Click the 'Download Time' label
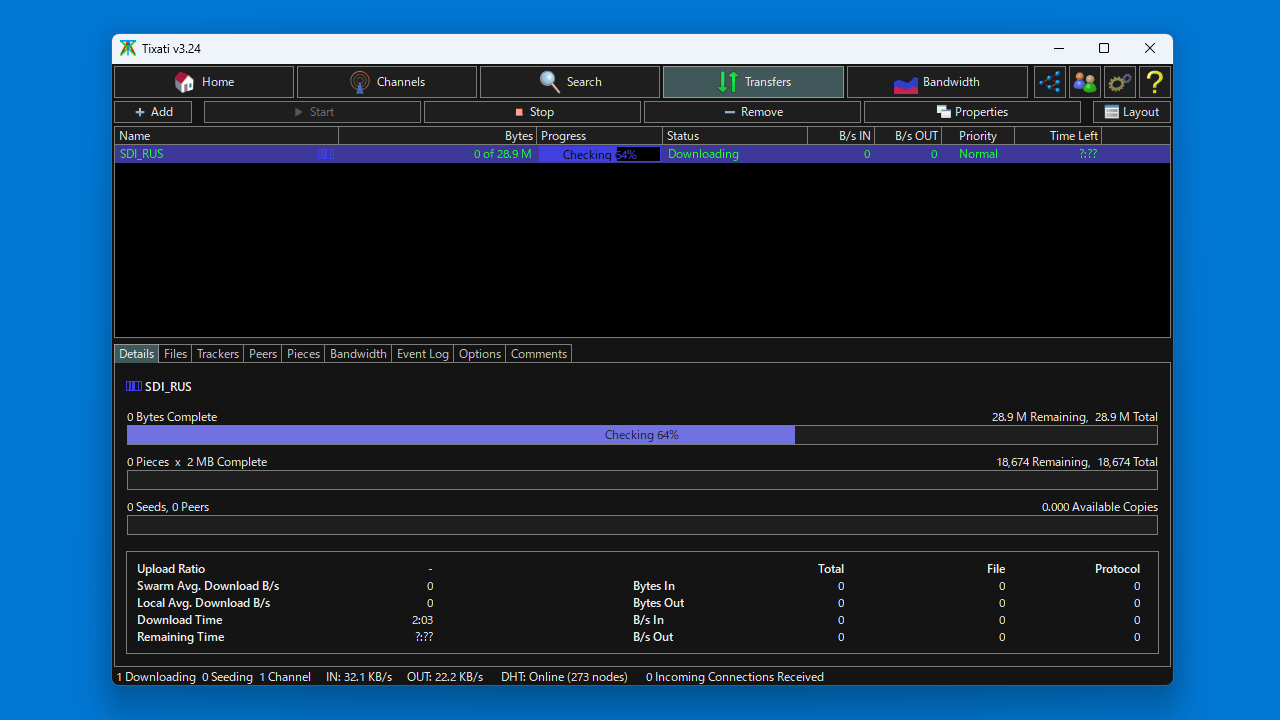 180,620
